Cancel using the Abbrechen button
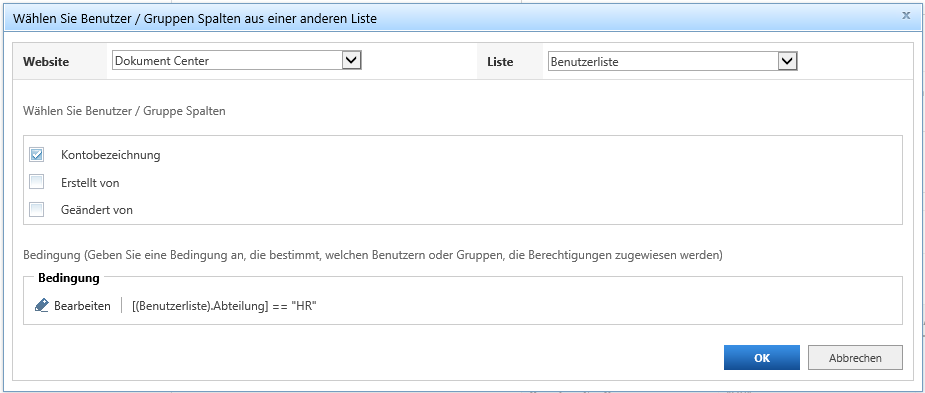This screenshot has height=393, width=925. tap(855, 358)
